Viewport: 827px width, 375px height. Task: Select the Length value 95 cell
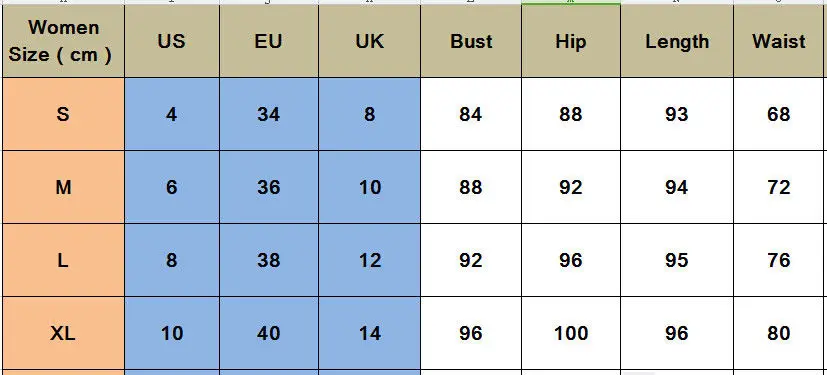(x=677, y=260)
